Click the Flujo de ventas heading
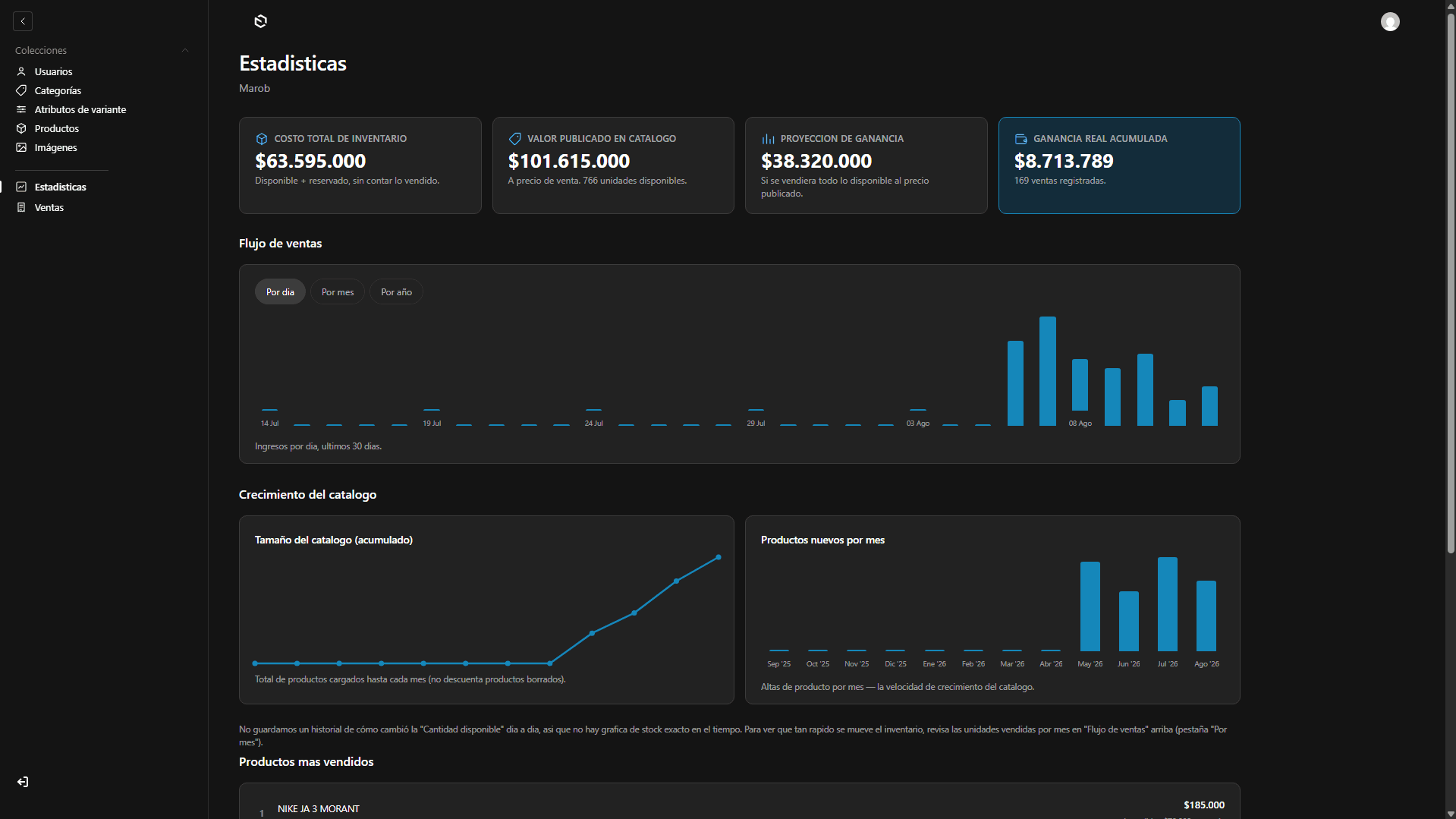The image size is (1456, 819). click(x=281, y=244)
